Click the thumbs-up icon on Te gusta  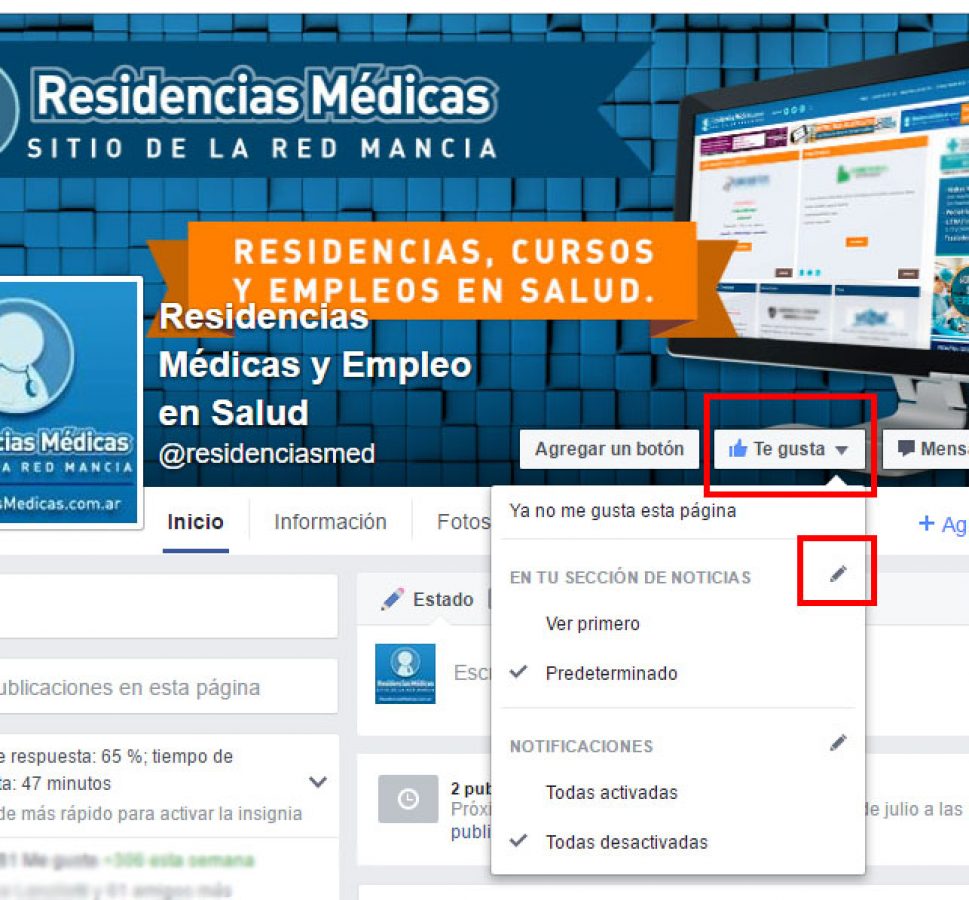[738, 449]
